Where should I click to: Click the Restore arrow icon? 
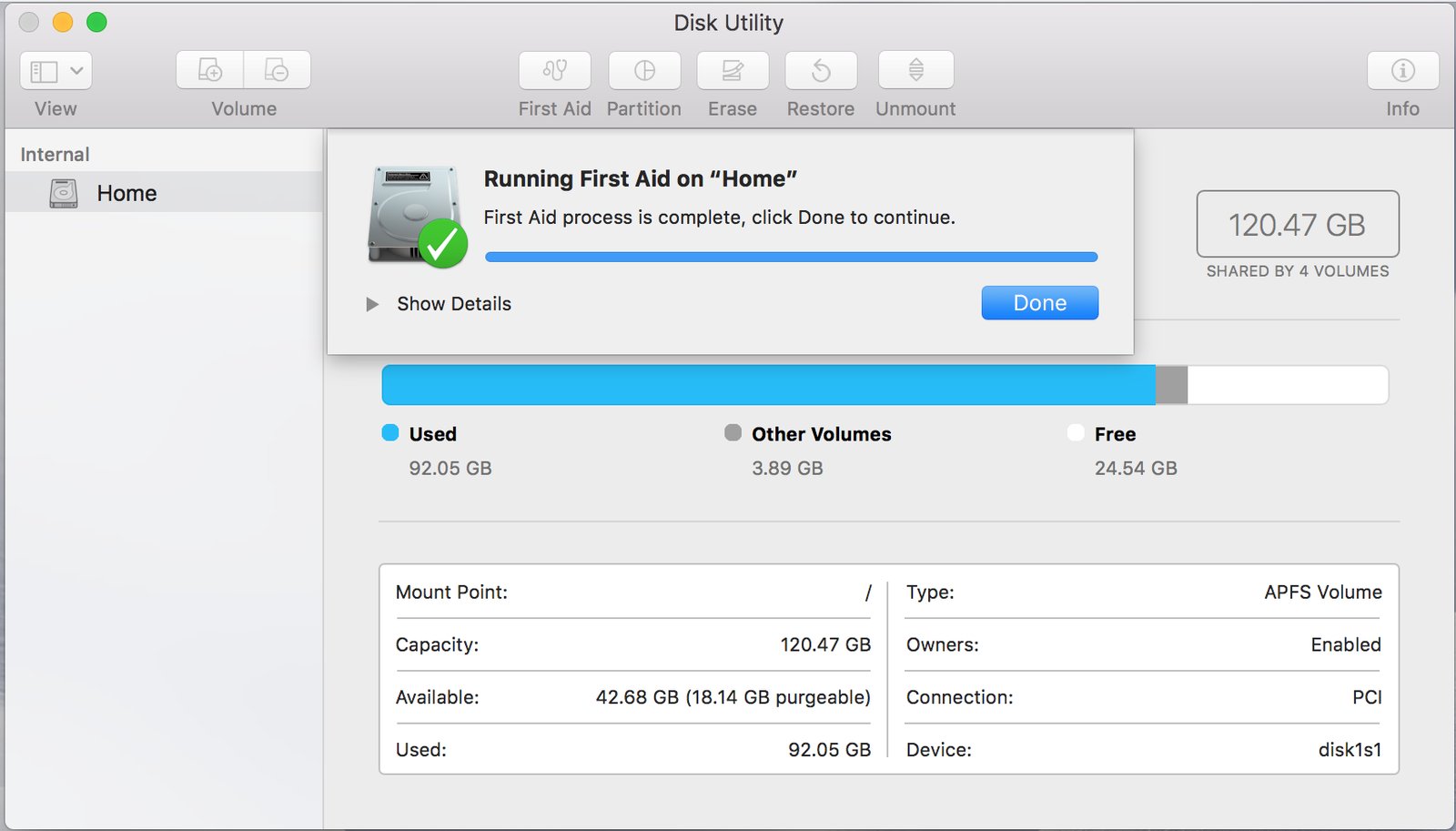(x=821, y=71)
